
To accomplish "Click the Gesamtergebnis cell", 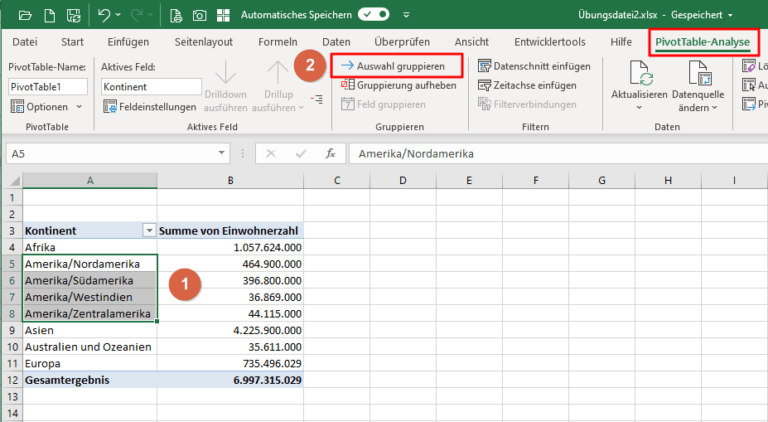I will (x=90, y=380).
